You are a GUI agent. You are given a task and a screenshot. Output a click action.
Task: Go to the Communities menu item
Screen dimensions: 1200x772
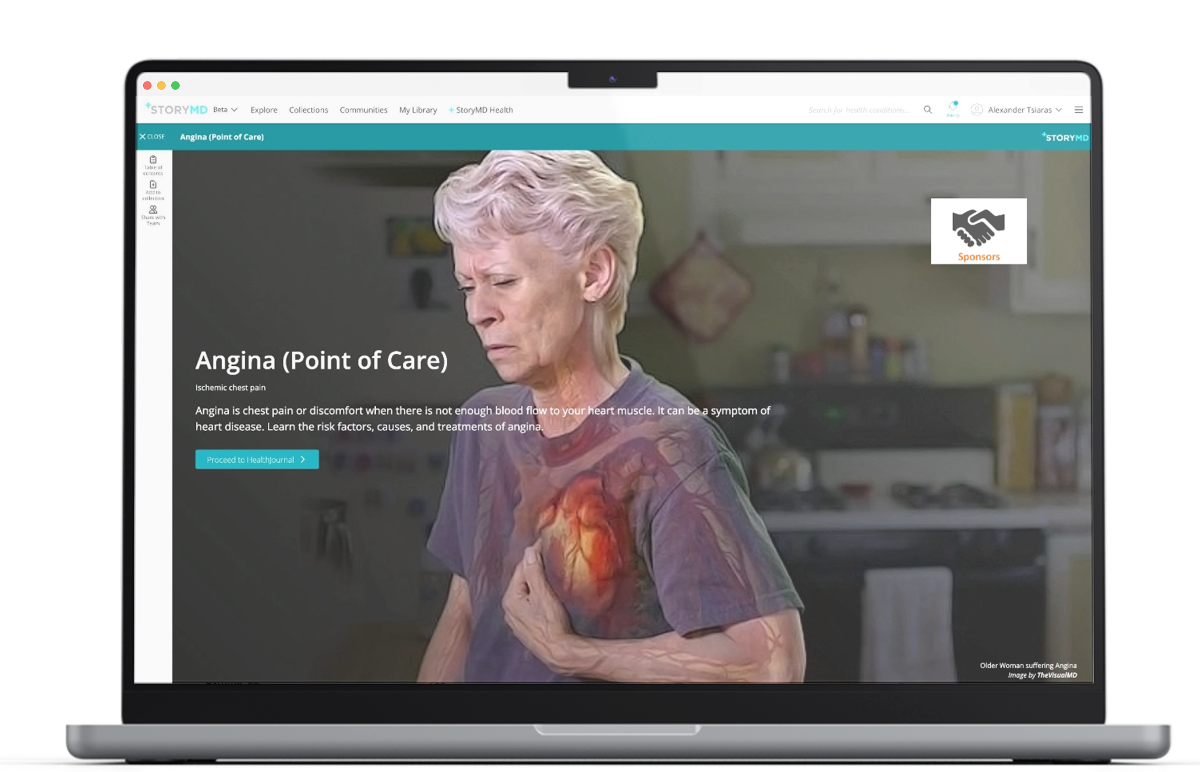[x=363, y=110]
